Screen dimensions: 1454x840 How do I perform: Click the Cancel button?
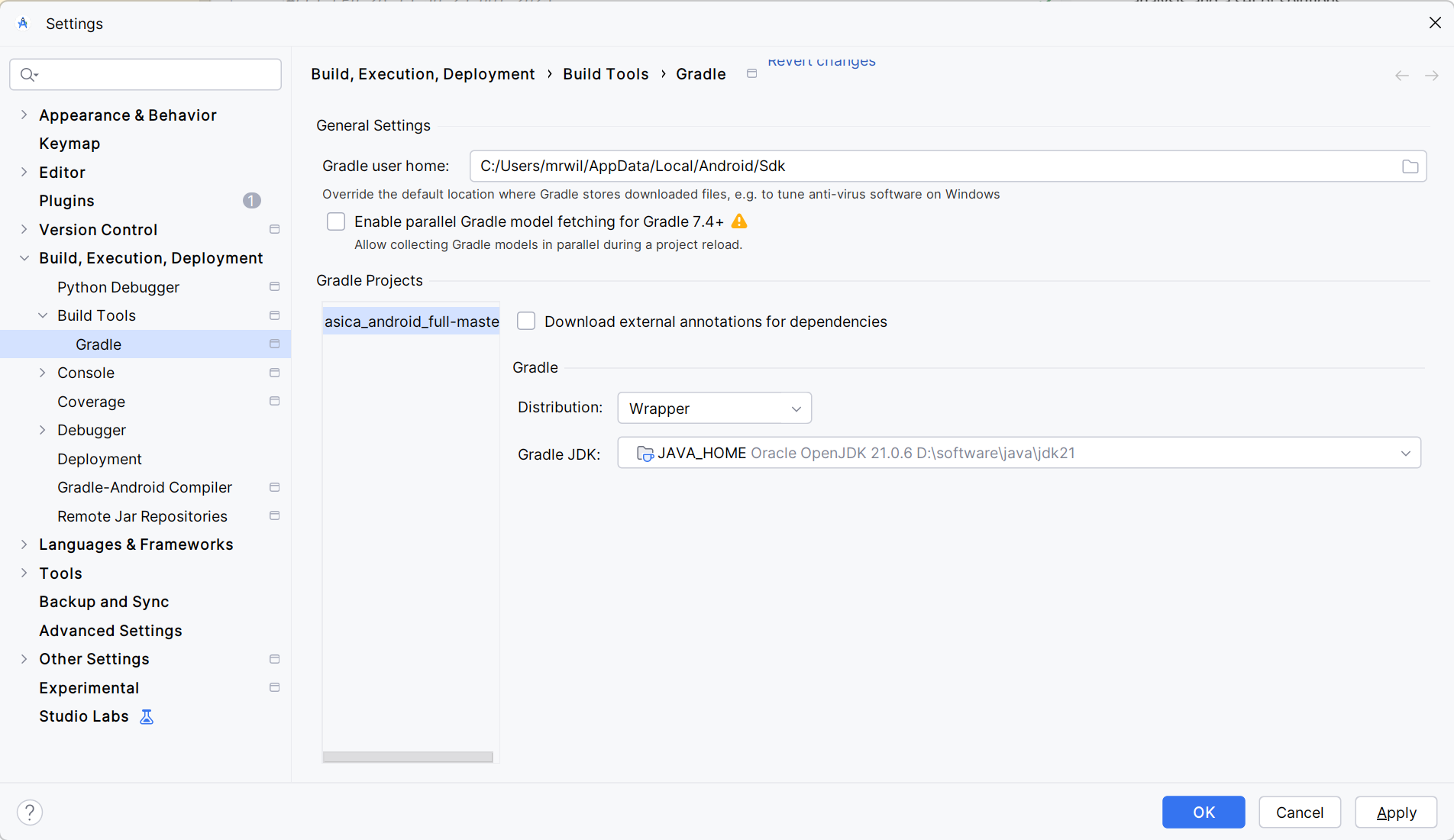pos(1300,813)
